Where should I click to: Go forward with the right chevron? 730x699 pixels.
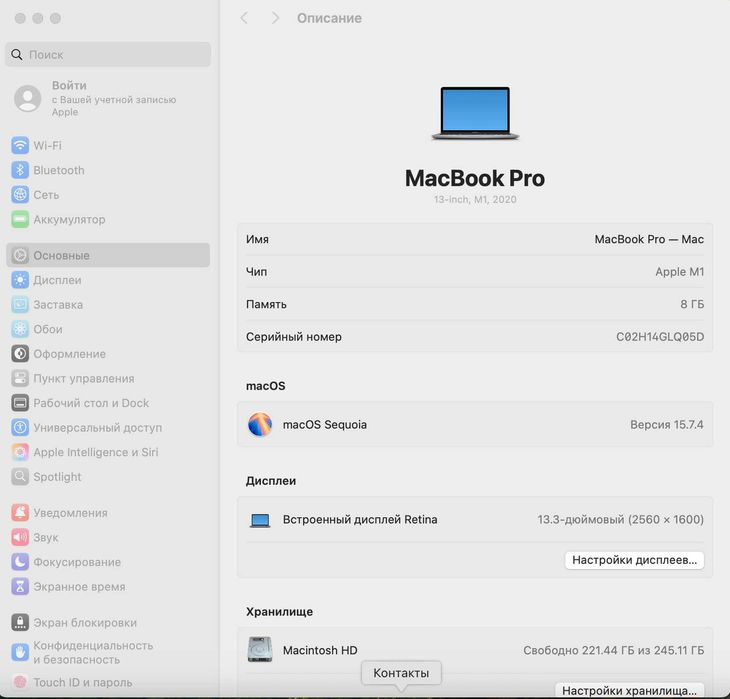pyautogui.click(x=275, y=18)
